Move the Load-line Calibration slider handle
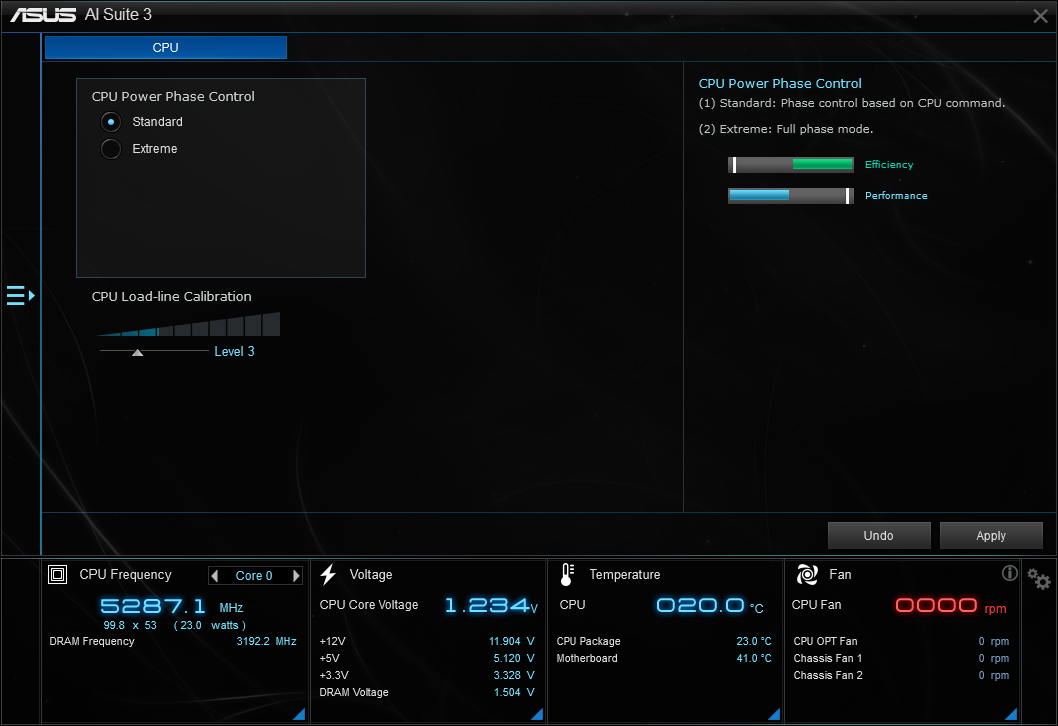The image size is (1058, 726). (138, 352)
